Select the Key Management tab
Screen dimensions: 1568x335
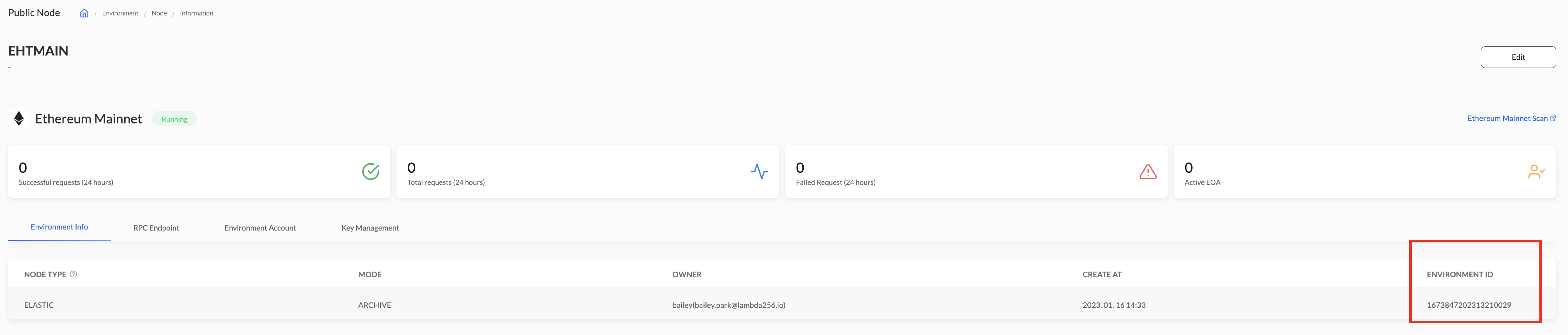(370, 228)
